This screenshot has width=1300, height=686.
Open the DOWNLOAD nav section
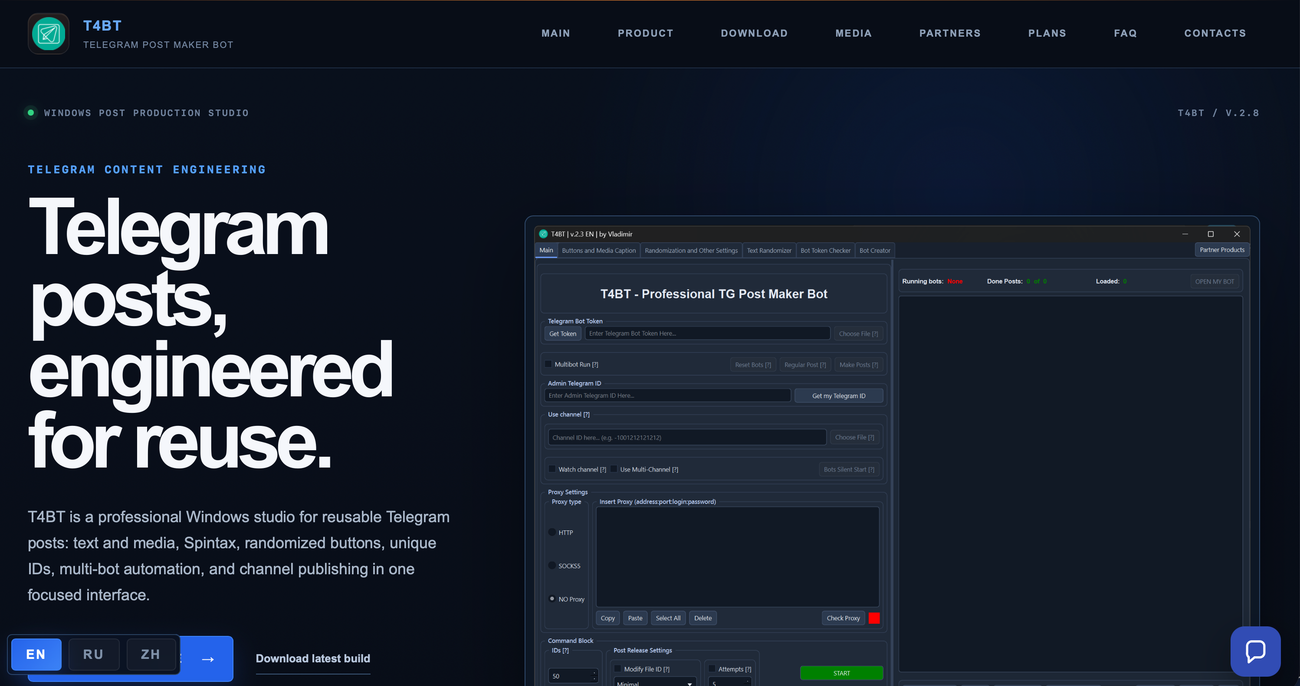point(754,33)
